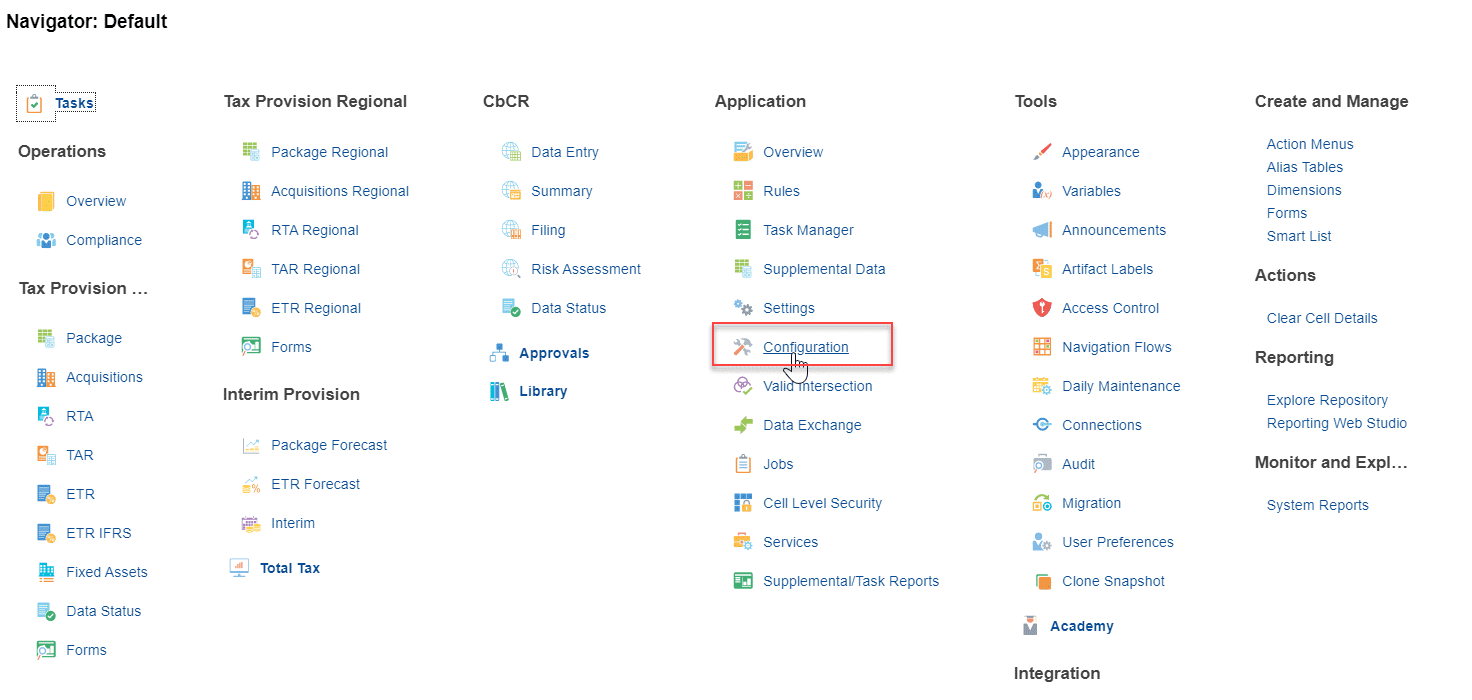The height and width of the screenshot is (700, 1472).
Task: Open the Dimensions link
Action: click(1304, 190)
